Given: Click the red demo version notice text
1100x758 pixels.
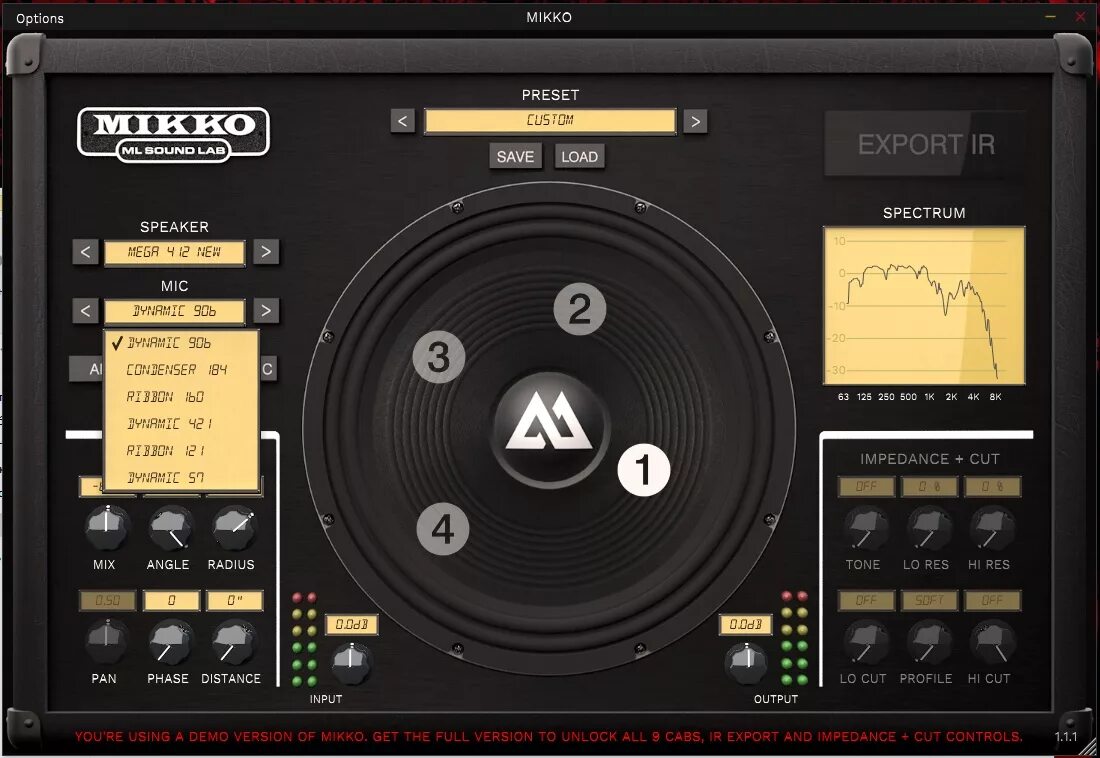Looking at the screenshot, I should (549, 737).
